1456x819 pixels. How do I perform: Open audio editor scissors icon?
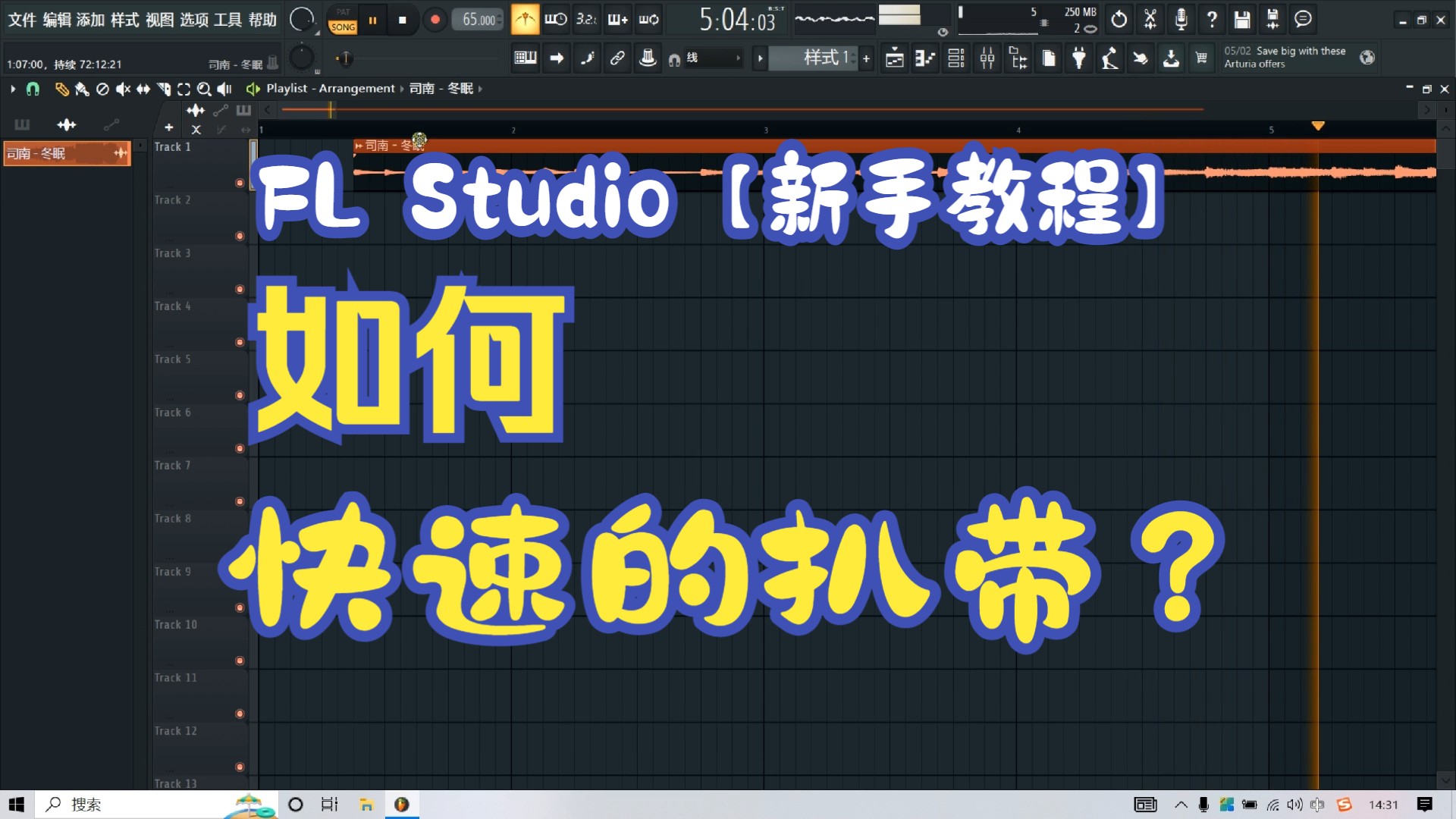point(1150,20)
